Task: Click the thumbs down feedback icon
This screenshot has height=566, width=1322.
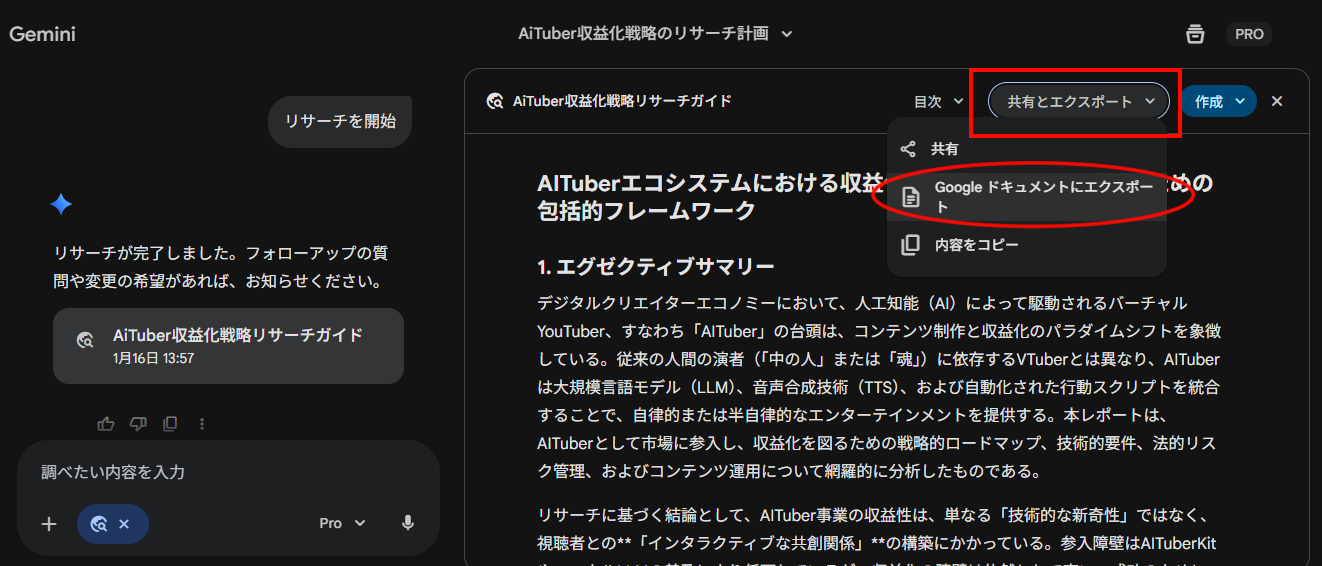Action: click(138, 424)
